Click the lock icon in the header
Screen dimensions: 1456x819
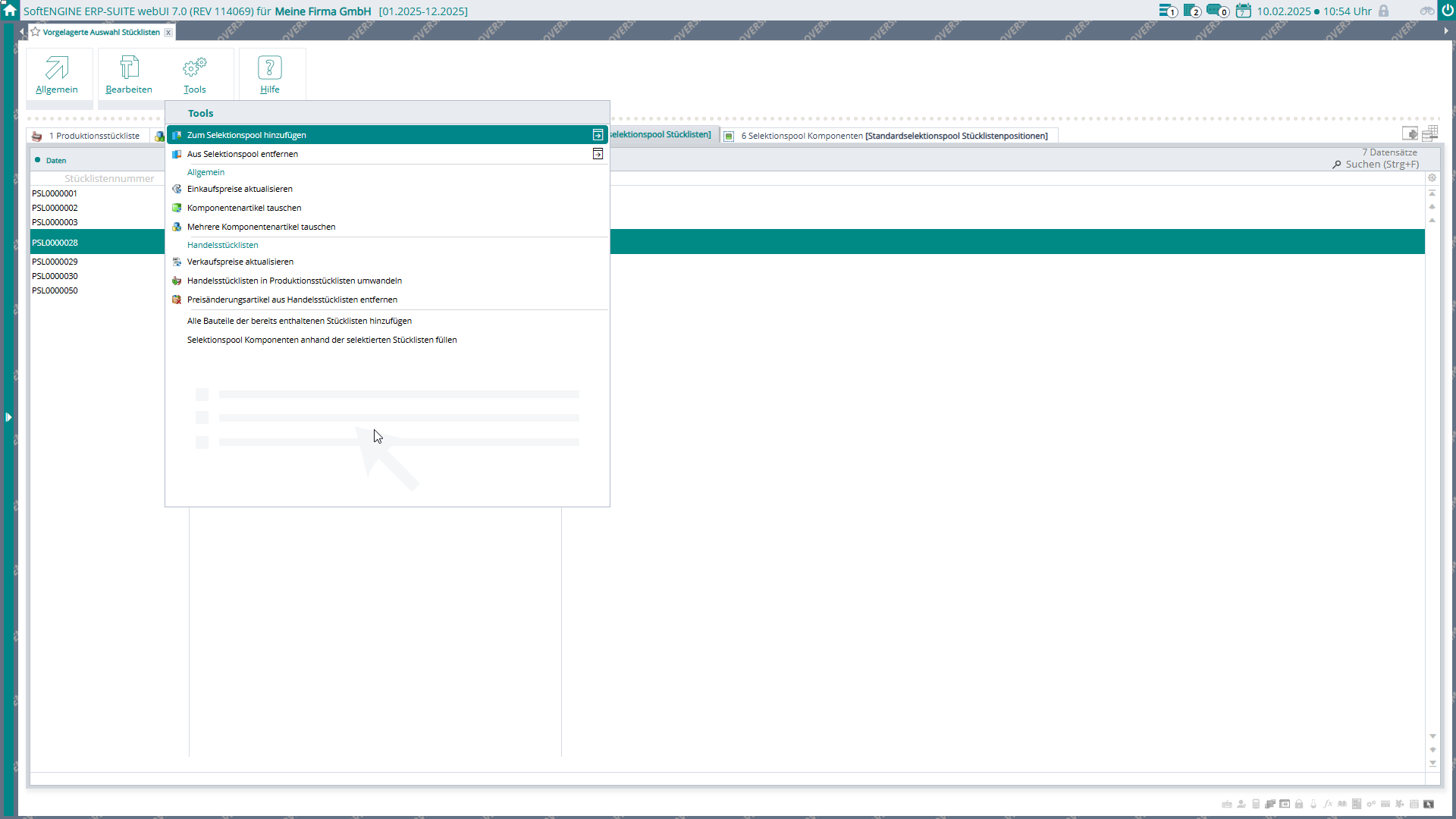coord(1383,11)
